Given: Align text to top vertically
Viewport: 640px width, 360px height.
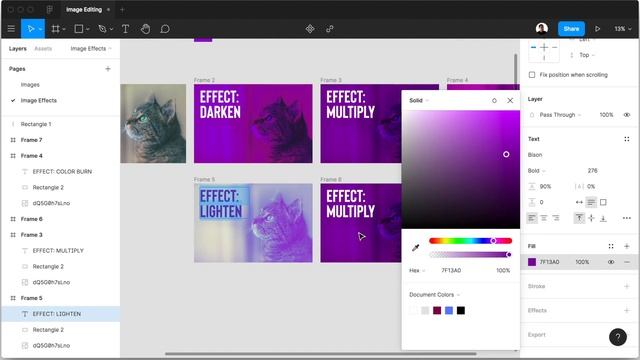Looking at the screenshot, I should 579,218.
